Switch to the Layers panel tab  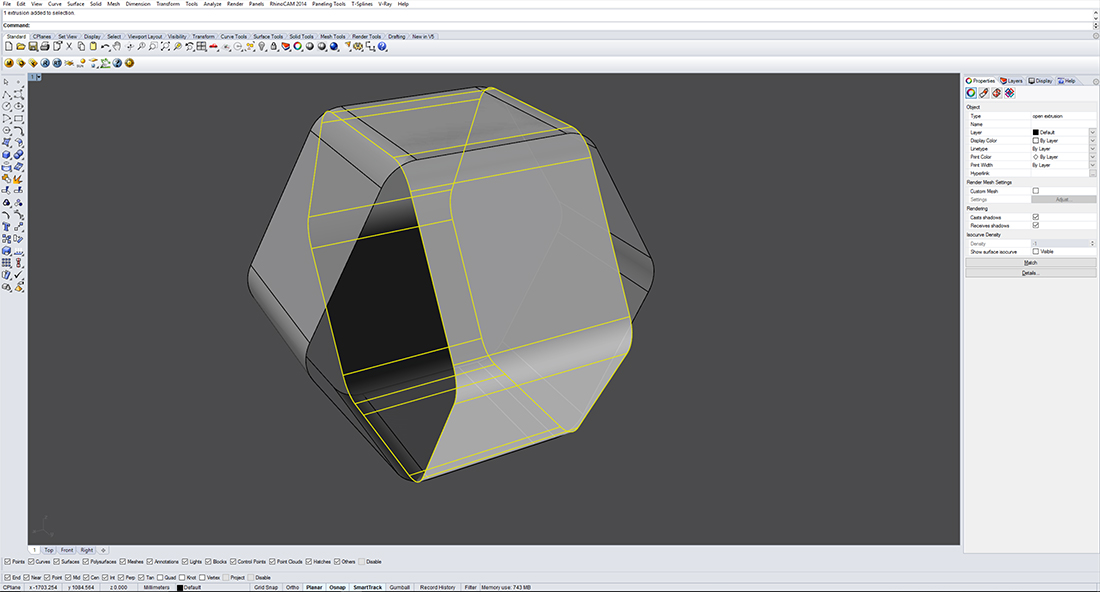tap(1012, 81)
